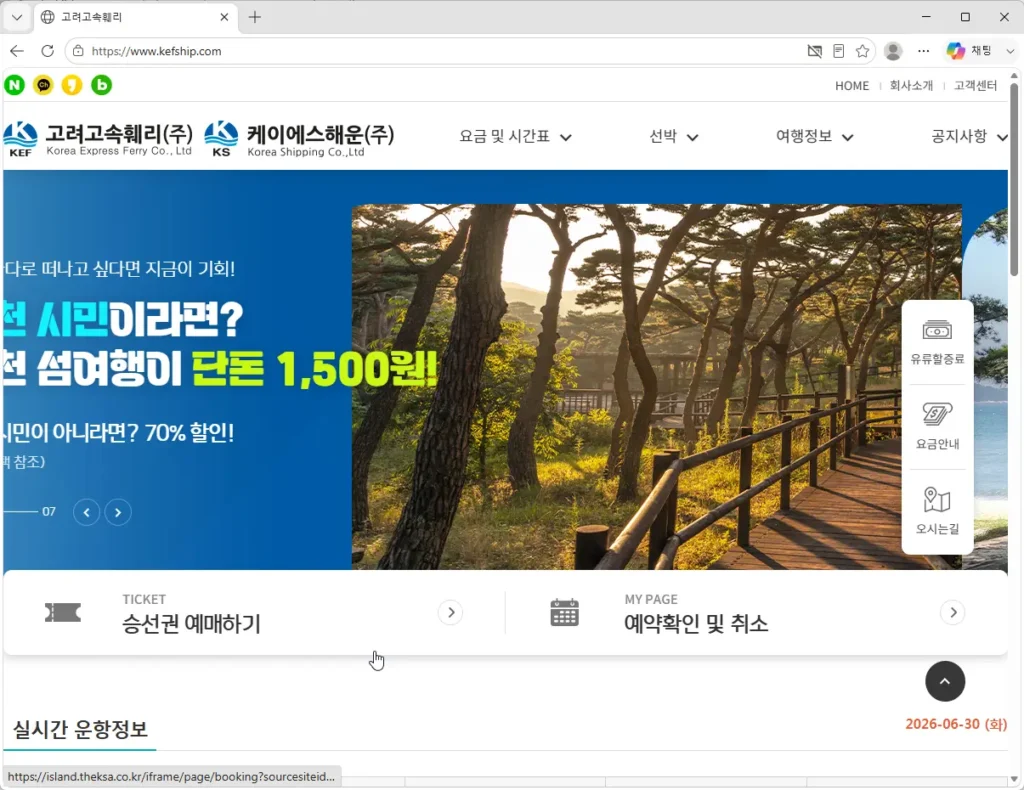
Task: Close the 고려고속훼리 tab
Action: click(224, 17)
